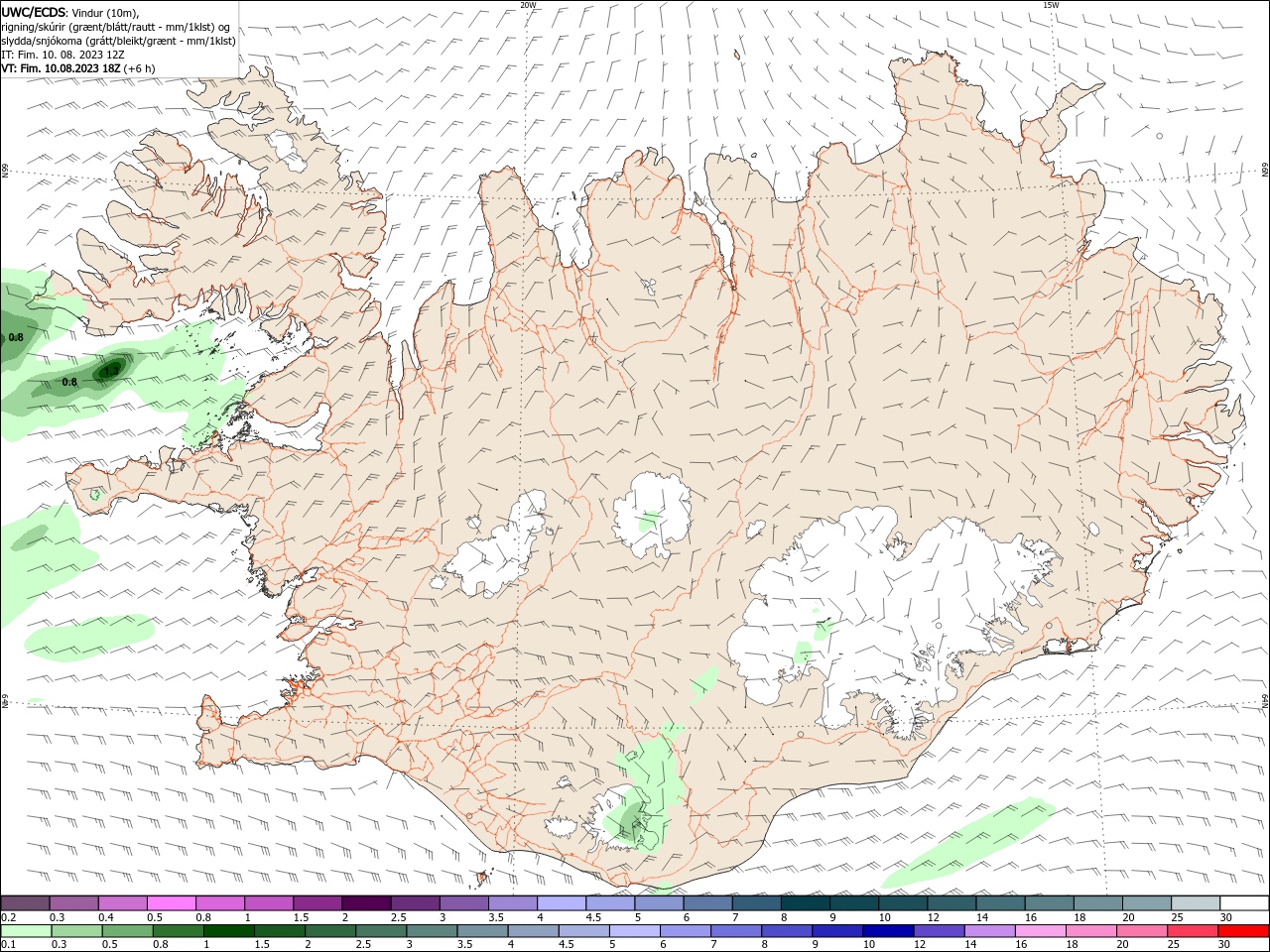Click the 'UWC/ECDS: Vindur (10m)' title text

[x=70, y=12]
